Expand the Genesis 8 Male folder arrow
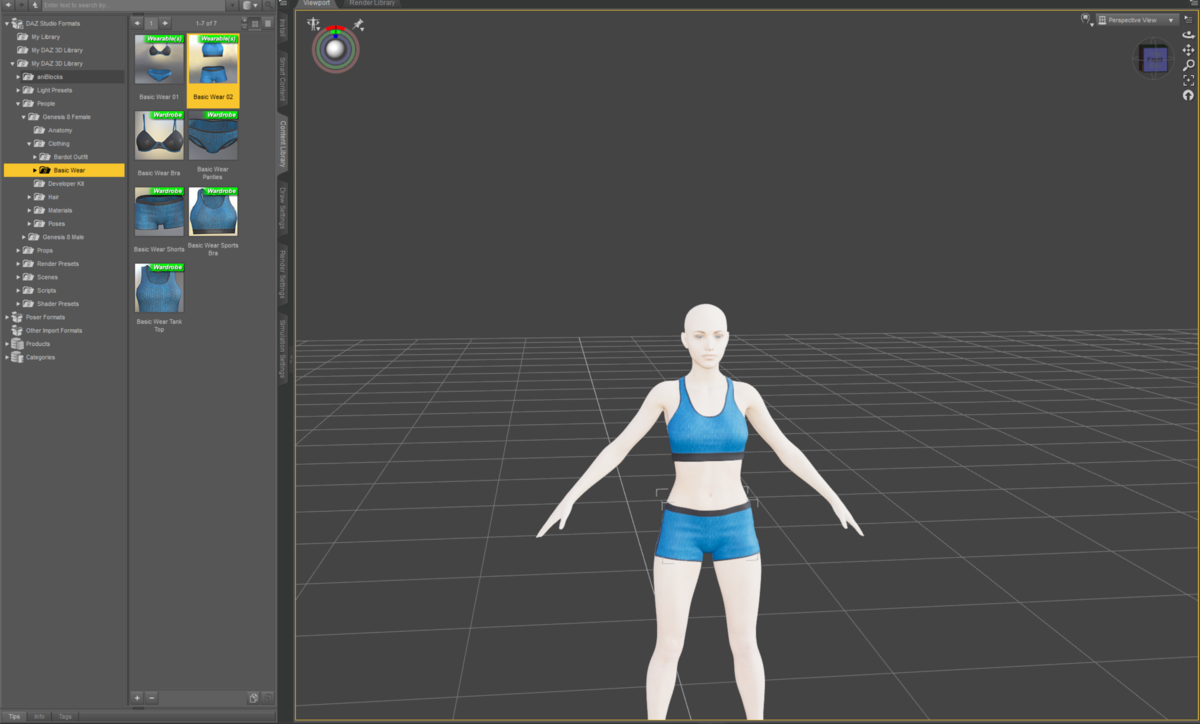The height and width of the screenshot is (724, 1200). (24, 237)
